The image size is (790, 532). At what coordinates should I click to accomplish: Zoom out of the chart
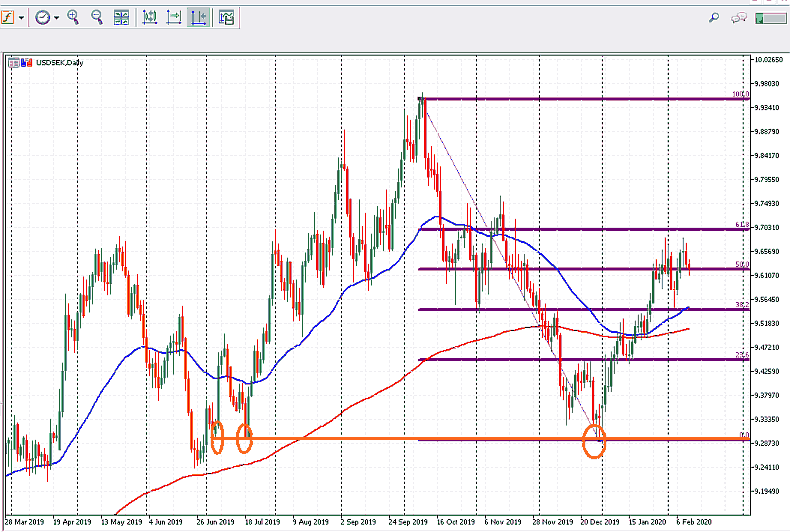tap(97, 17)
